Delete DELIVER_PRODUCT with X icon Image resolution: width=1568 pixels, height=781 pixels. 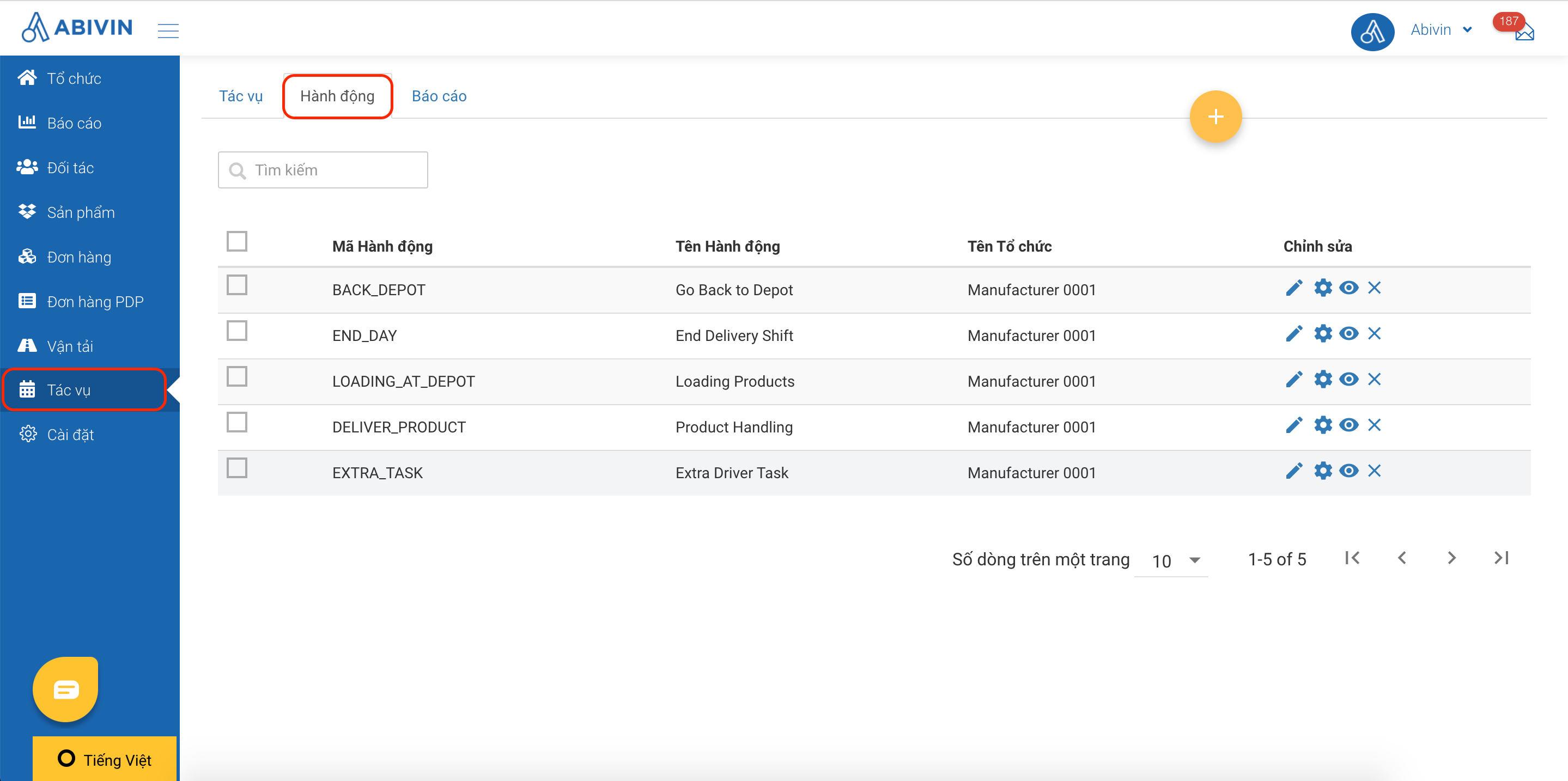point(1374,425)
